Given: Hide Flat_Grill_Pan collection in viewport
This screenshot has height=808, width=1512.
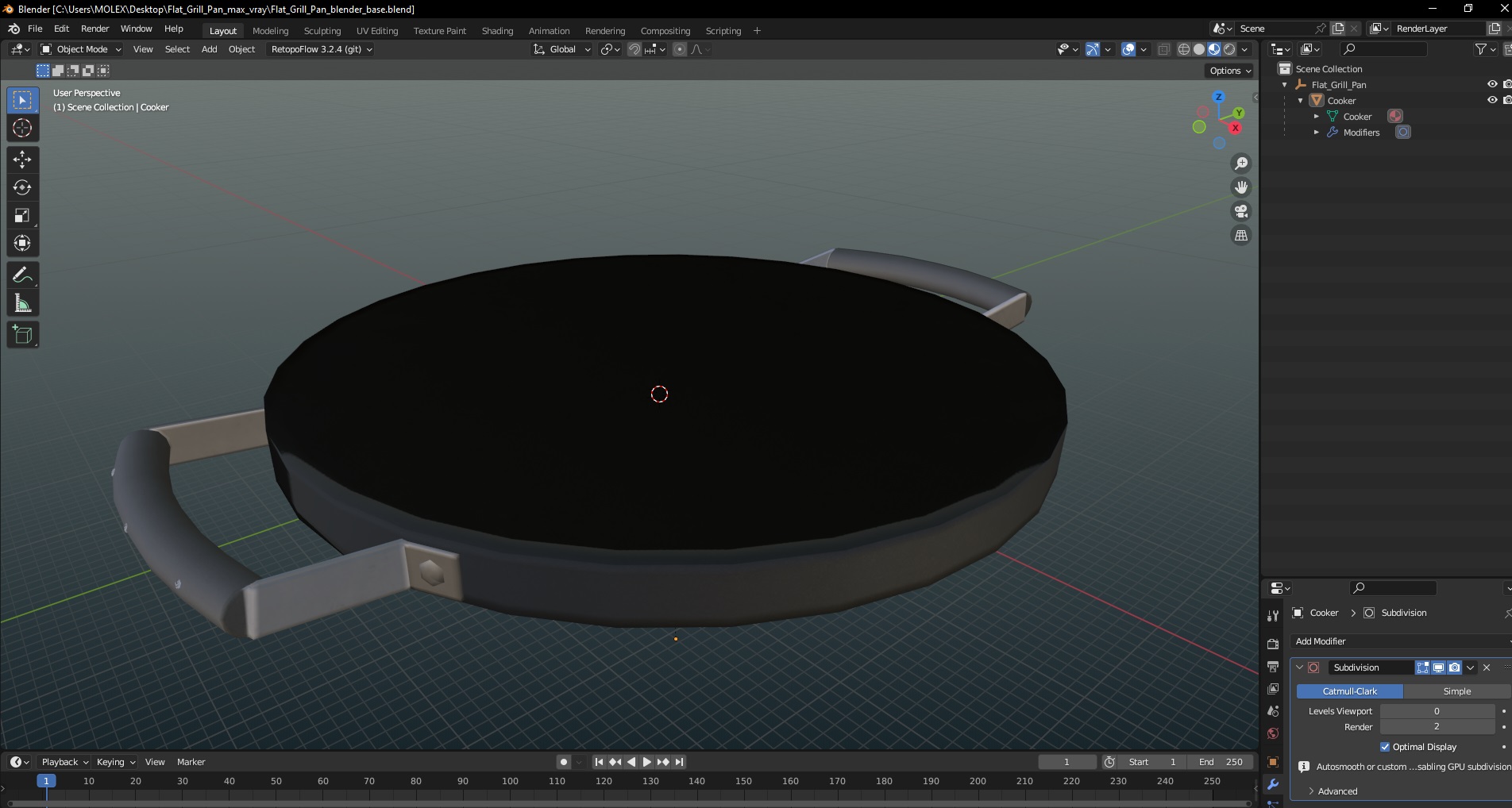Looking at the screenshot, I should pyautogui.click(x=1492, y=84).
